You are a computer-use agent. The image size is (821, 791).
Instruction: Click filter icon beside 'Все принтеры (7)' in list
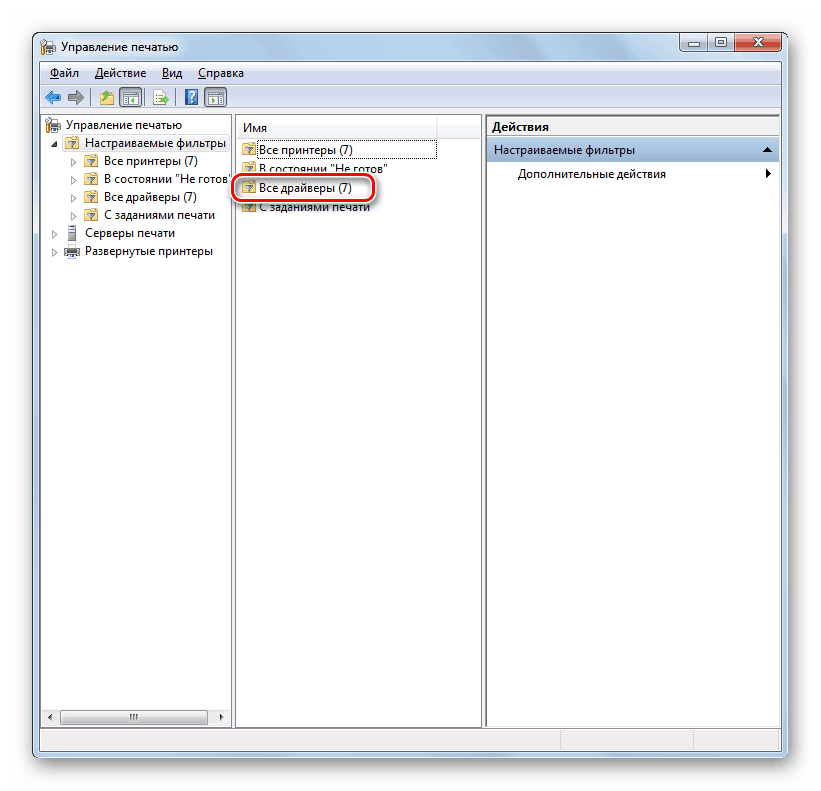point(249,150)
